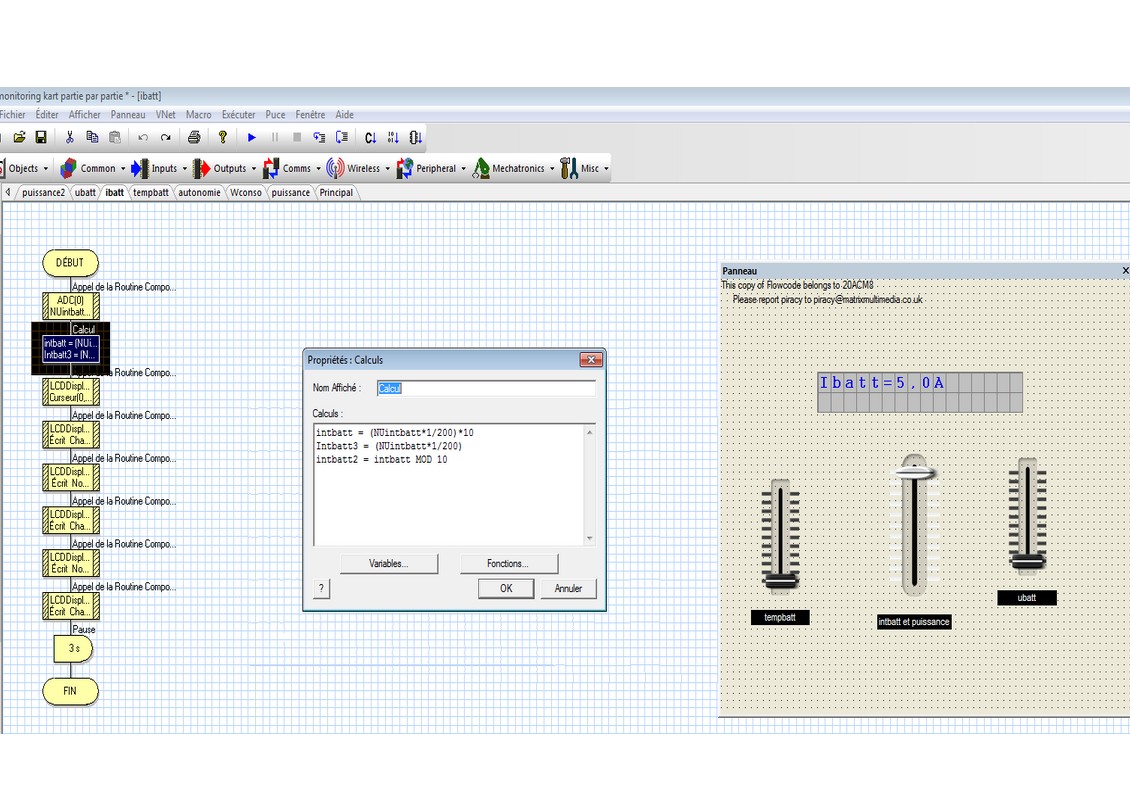This screenshot has height=787, width=1130.
Task: Click the Mechatronics robot arm icon
Action: (481, 169)
